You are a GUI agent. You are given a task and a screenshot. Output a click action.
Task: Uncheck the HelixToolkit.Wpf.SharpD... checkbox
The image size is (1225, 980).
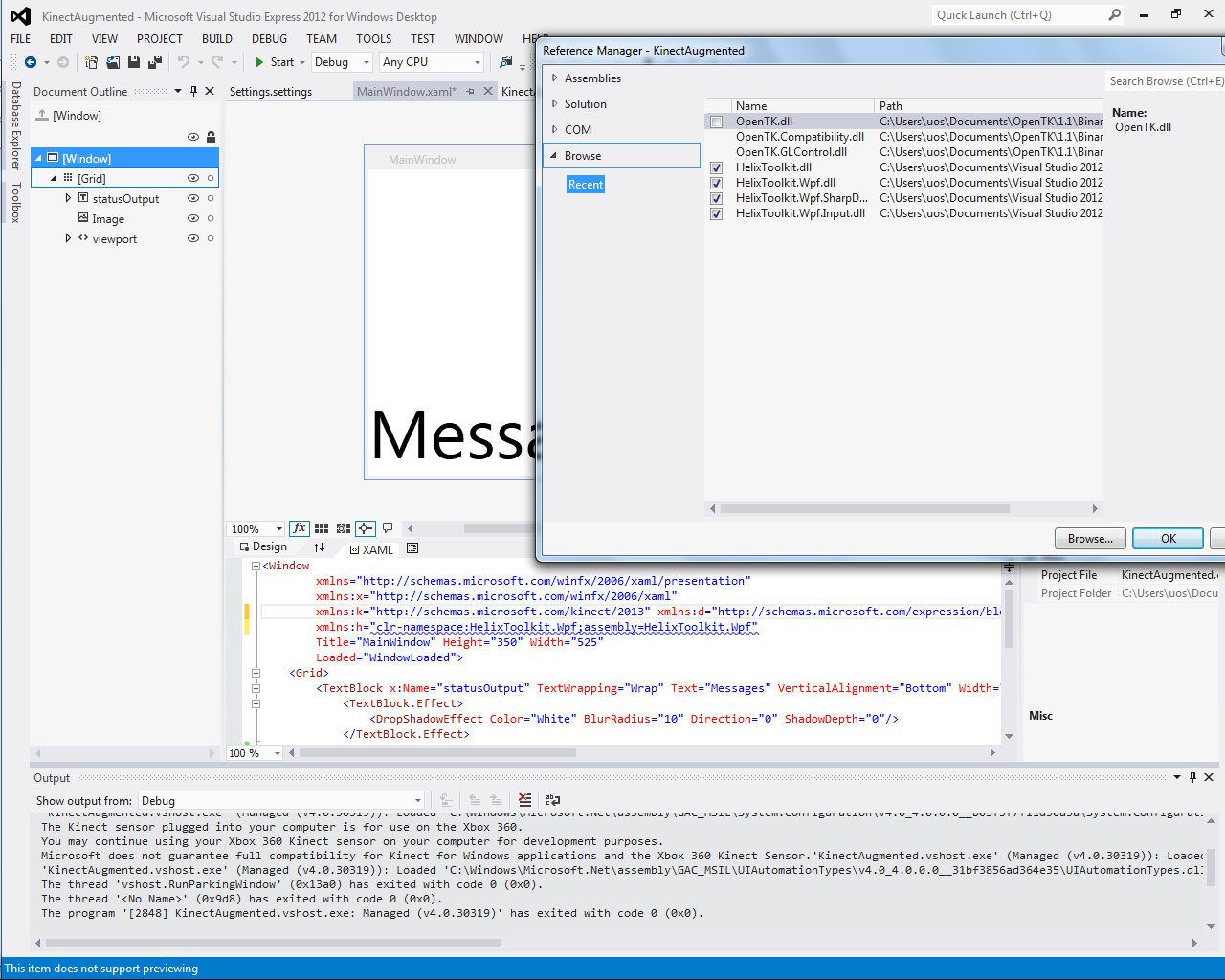[716, 198]
